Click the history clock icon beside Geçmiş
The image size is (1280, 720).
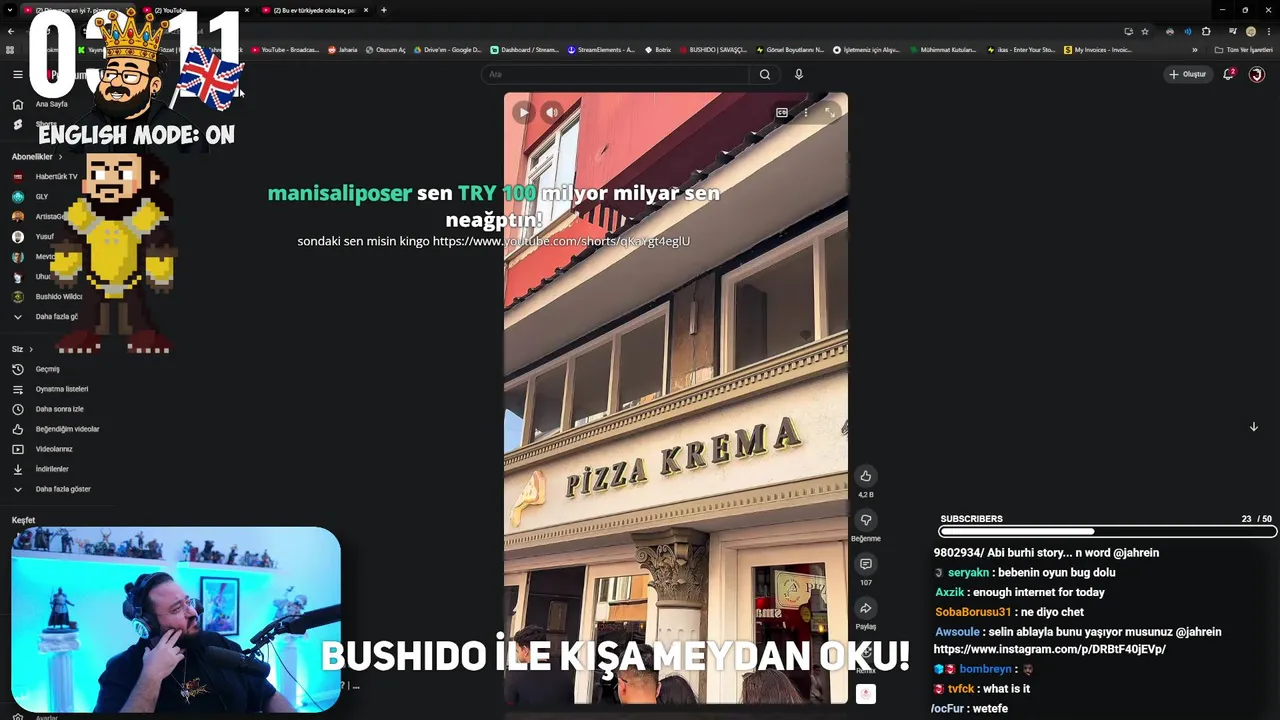17,369
